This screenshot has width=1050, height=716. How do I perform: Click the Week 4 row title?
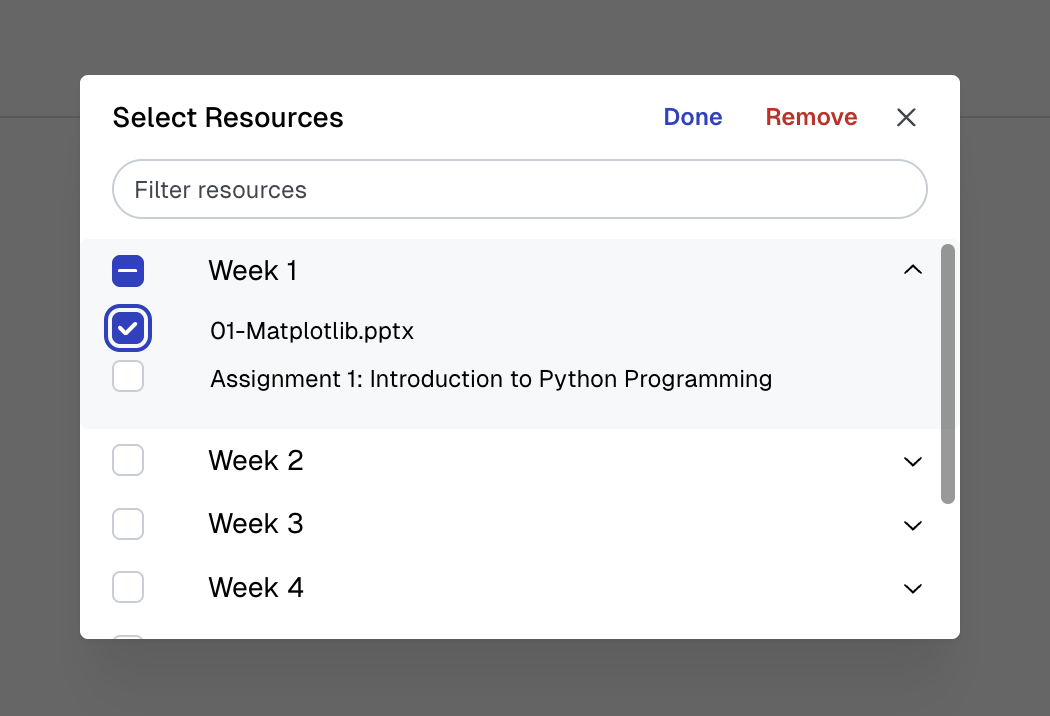(x=256, y=588)
